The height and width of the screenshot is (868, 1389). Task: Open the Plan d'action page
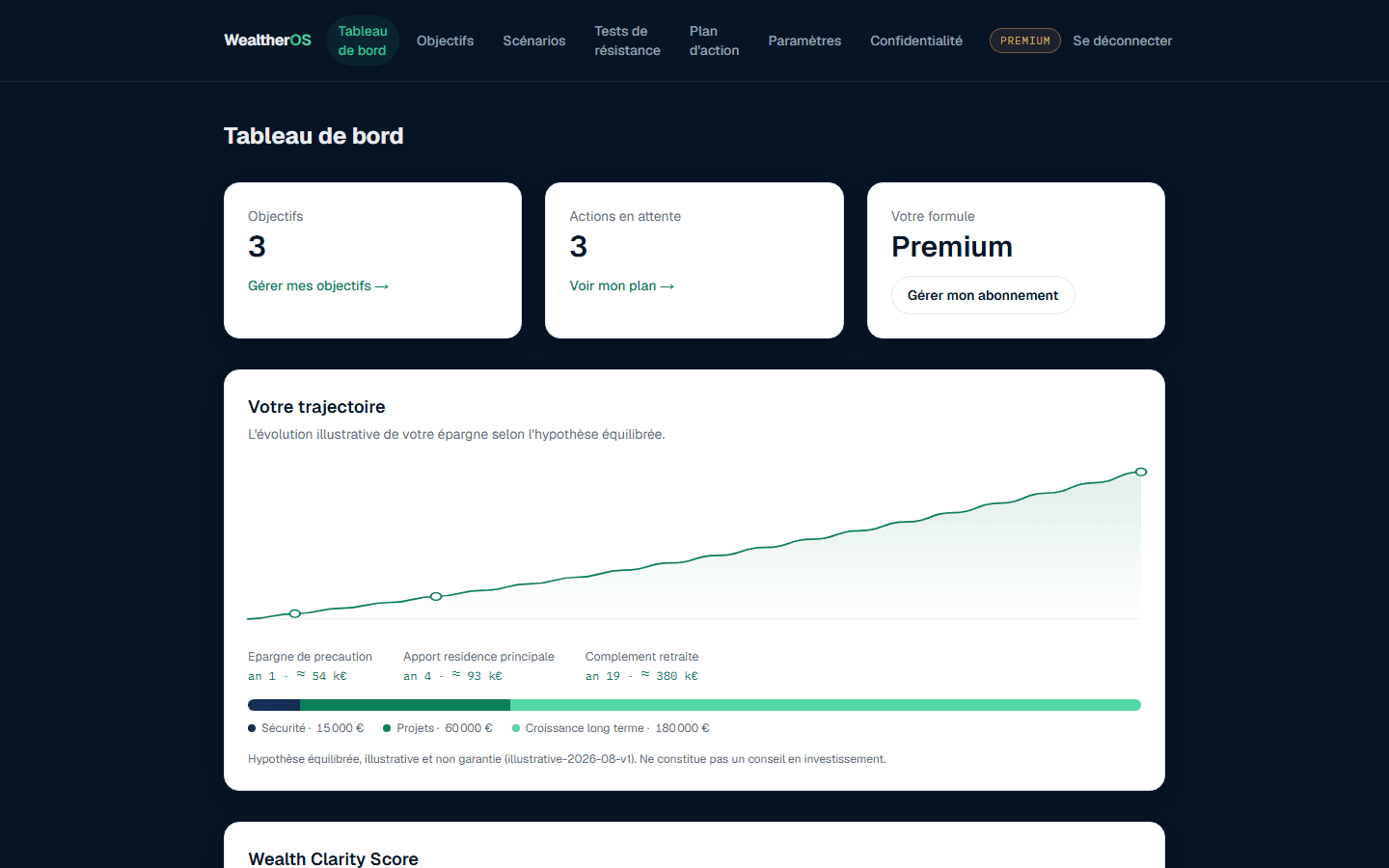pos(714,41)
